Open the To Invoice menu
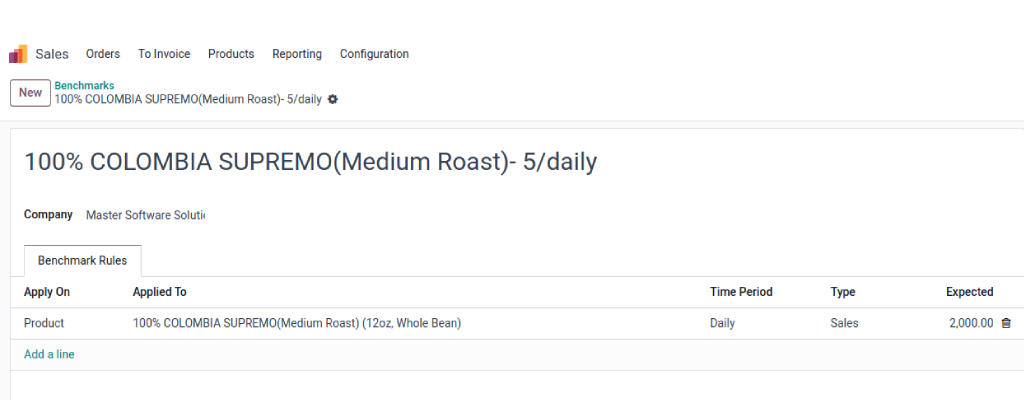The height and width of the screenshot is (400, 1024). tap(164, 54)
